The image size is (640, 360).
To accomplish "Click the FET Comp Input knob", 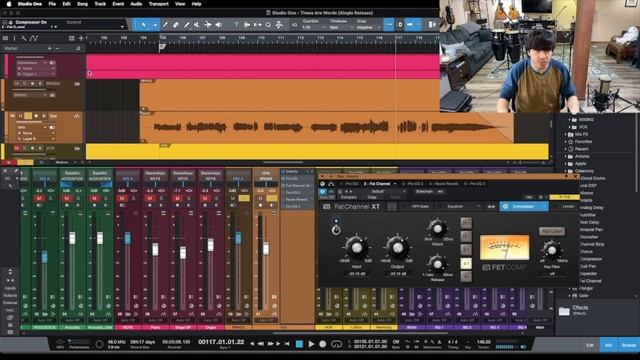I will [356, 247].
